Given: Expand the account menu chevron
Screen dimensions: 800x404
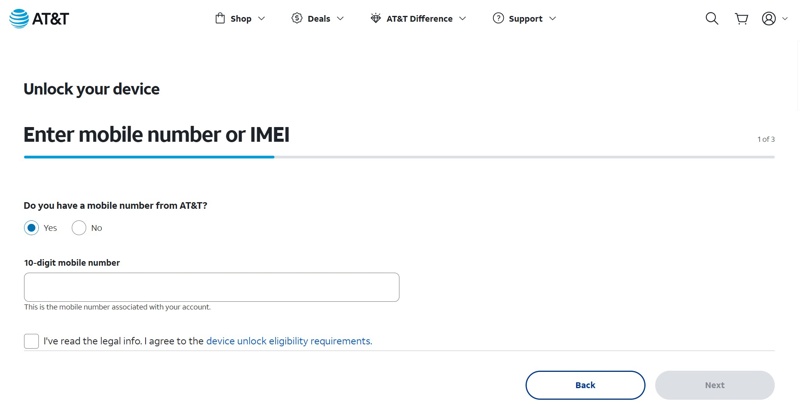Looking at the screenshot, I should 785,18.
